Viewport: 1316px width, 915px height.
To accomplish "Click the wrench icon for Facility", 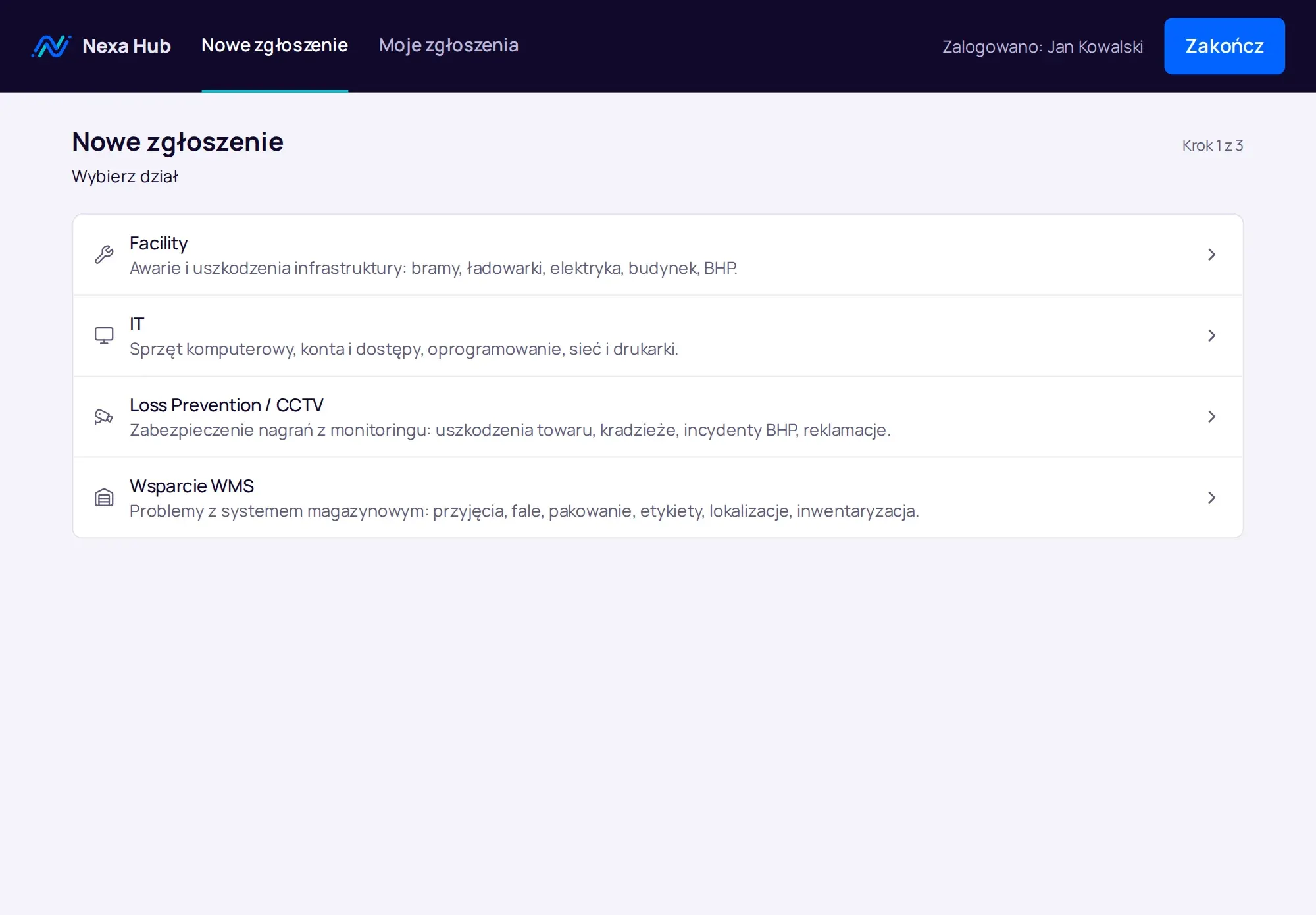I will pyautogui.click(x=104, y=255).
